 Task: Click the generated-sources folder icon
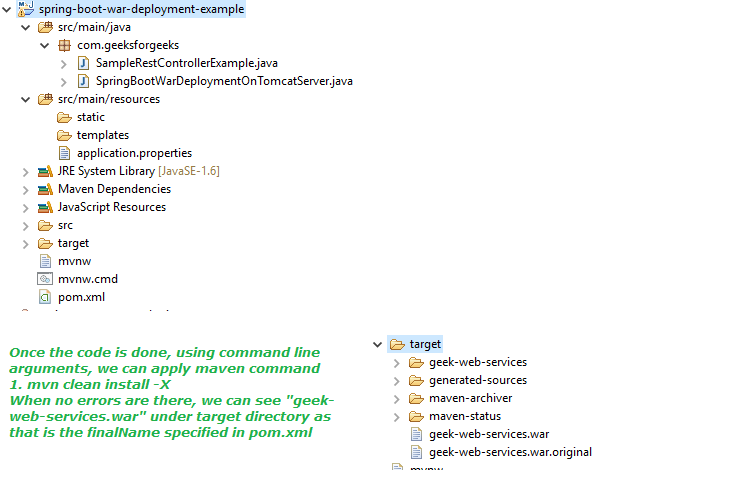(416, 380)
